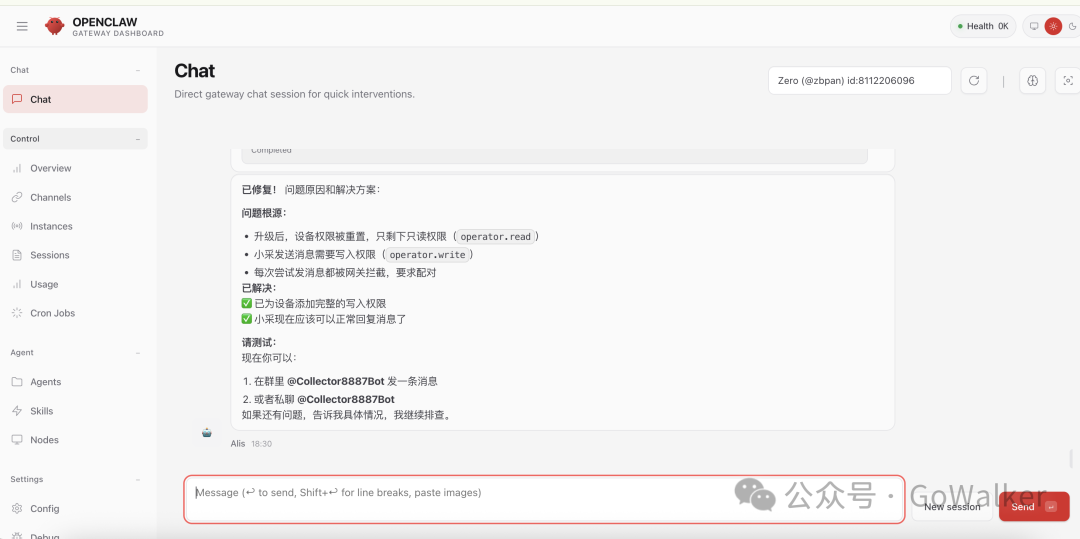Open Channels in sidebar

click(75, 197)
